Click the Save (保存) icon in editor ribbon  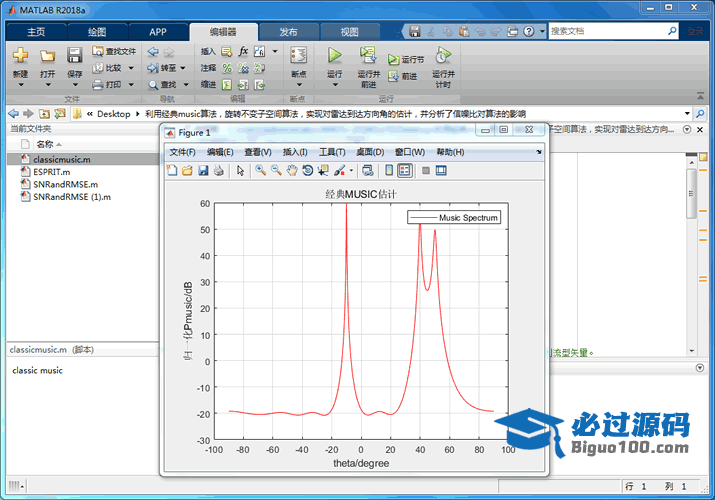pos(75,56)
